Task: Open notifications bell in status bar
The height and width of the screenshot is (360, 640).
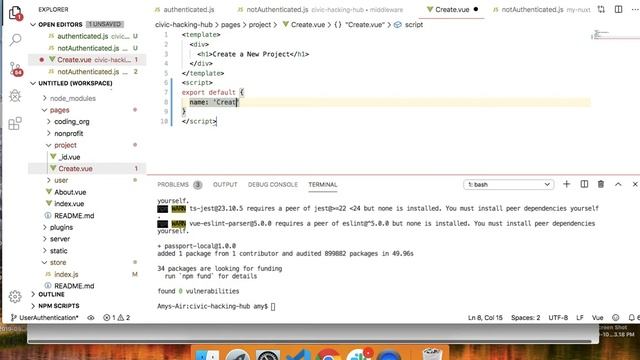Action: (x=633, y=318)
